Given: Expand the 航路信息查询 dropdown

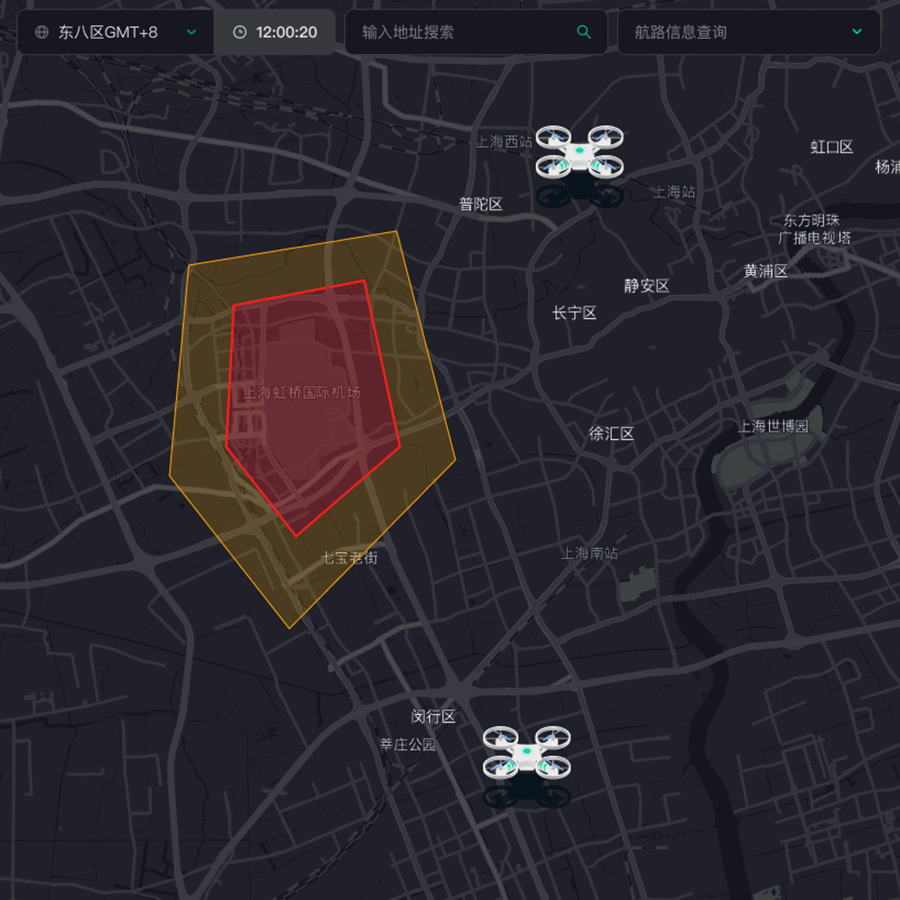Looking at the screenshot, I should pyautogui.click(x=748, y=32).
